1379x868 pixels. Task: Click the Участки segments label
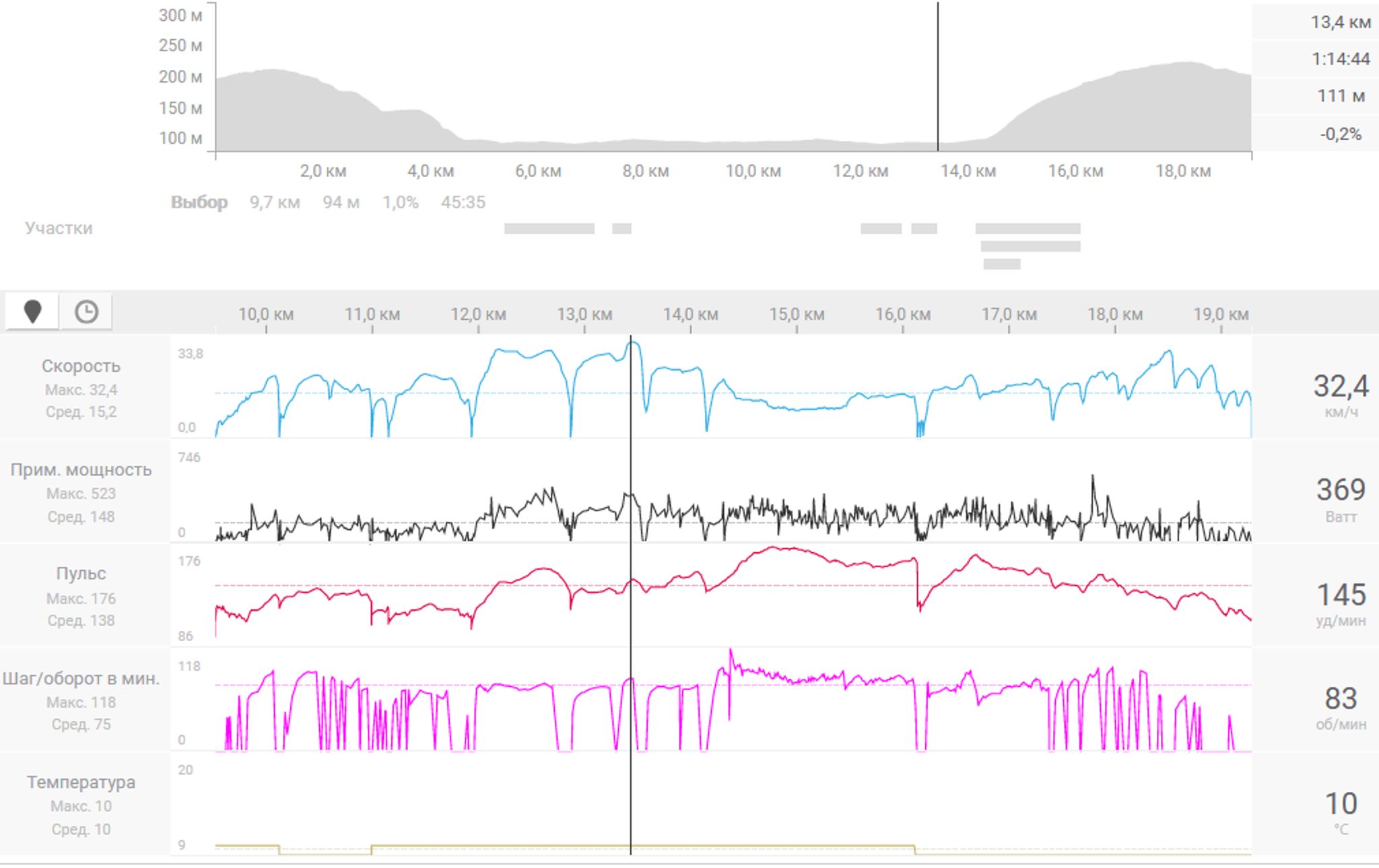pos(59,228)
